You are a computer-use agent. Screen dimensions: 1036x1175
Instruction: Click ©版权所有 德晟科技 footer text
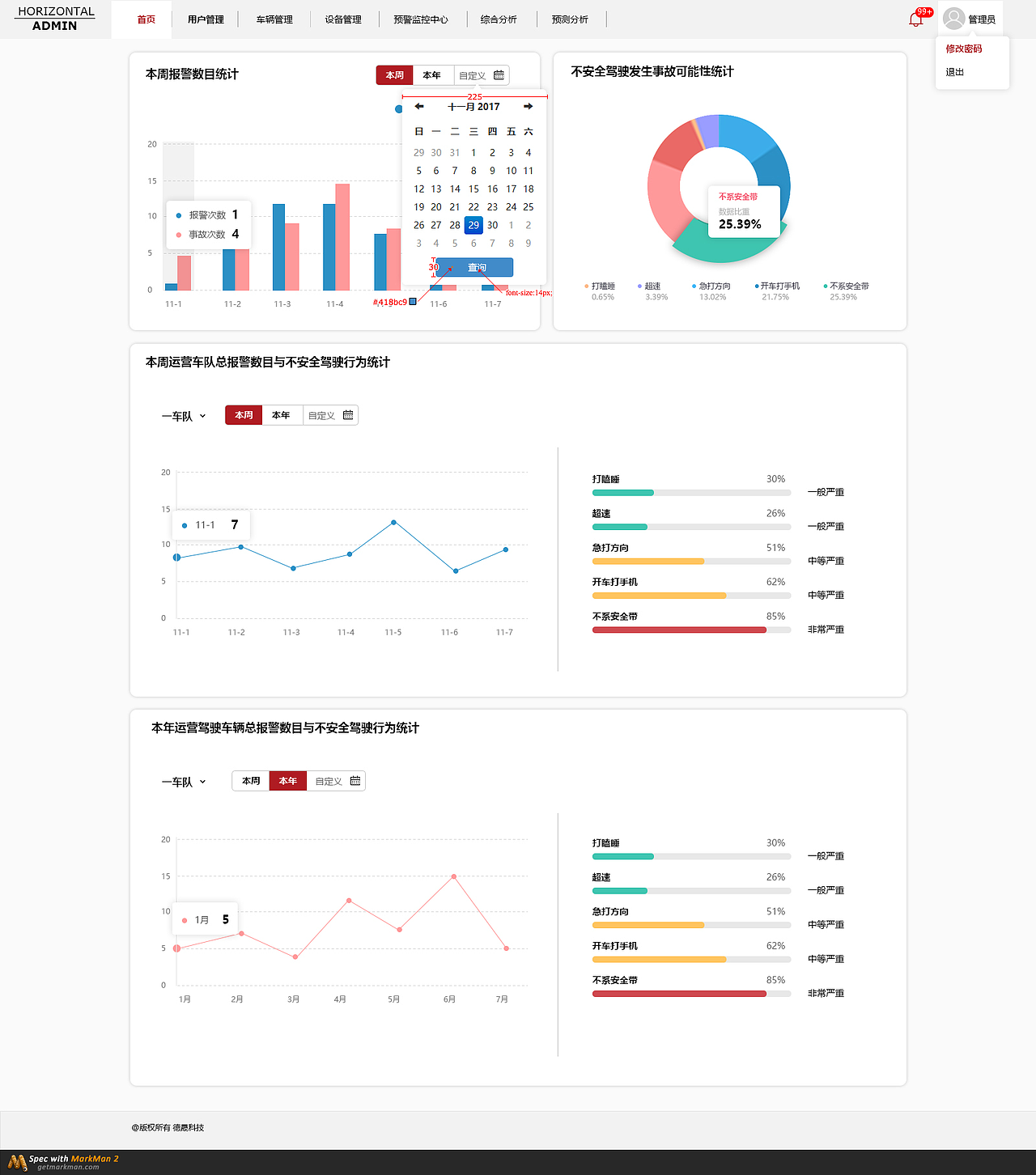tap(168, 1127)
